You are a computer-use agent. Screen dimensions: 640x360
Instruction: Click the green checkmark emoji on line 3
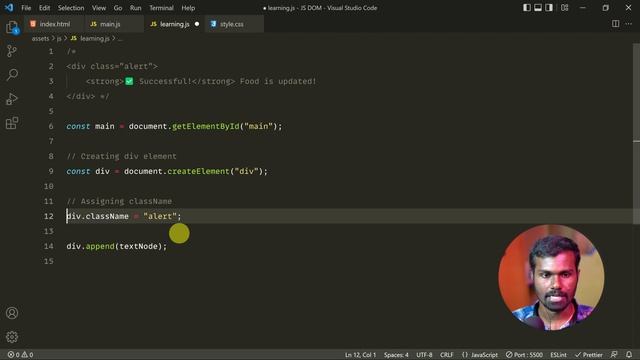(129, 81)
